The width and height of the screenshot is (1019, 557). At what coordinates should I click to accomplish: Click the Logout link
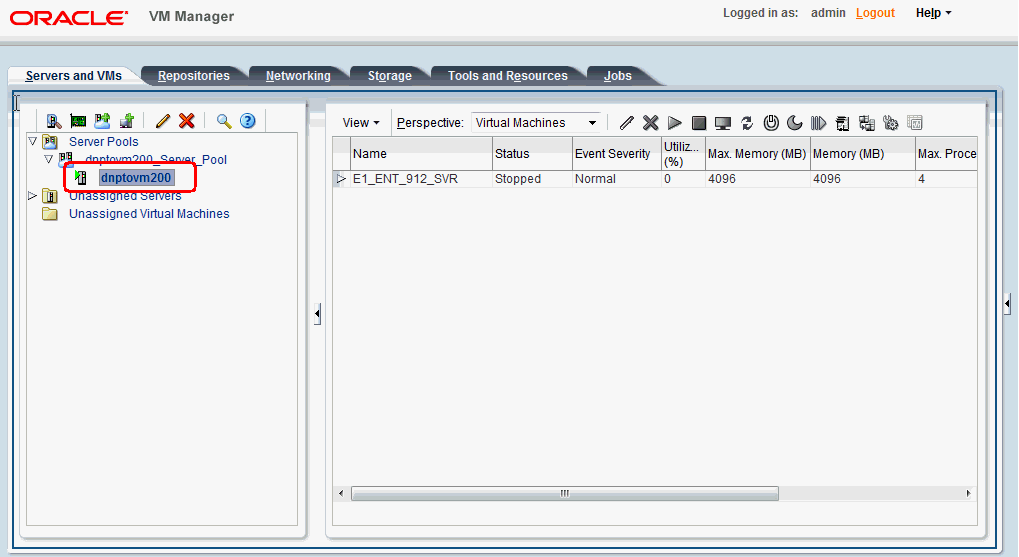(875, 13)
